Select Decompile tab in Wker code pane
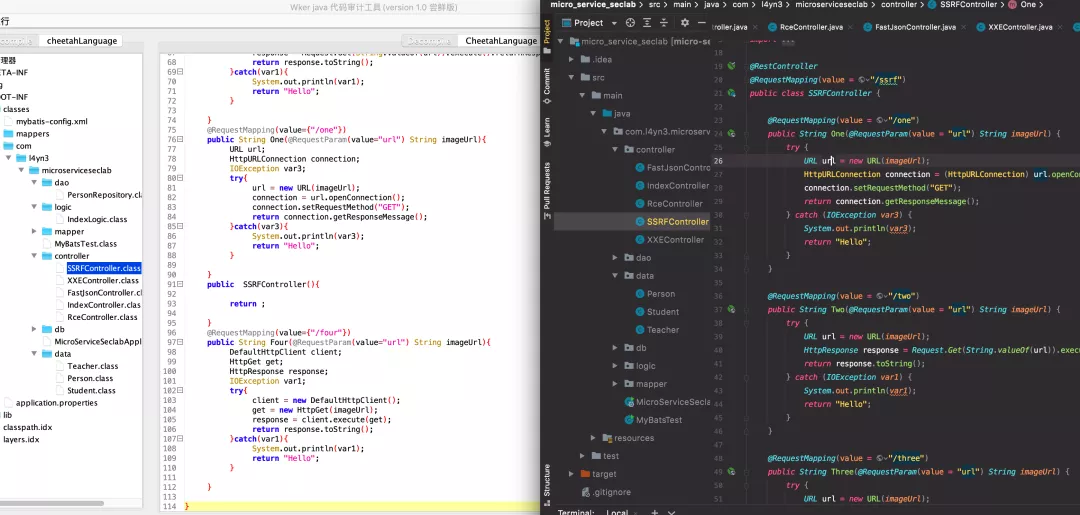This screenshot has height=515, width=1080. [430, 41]
